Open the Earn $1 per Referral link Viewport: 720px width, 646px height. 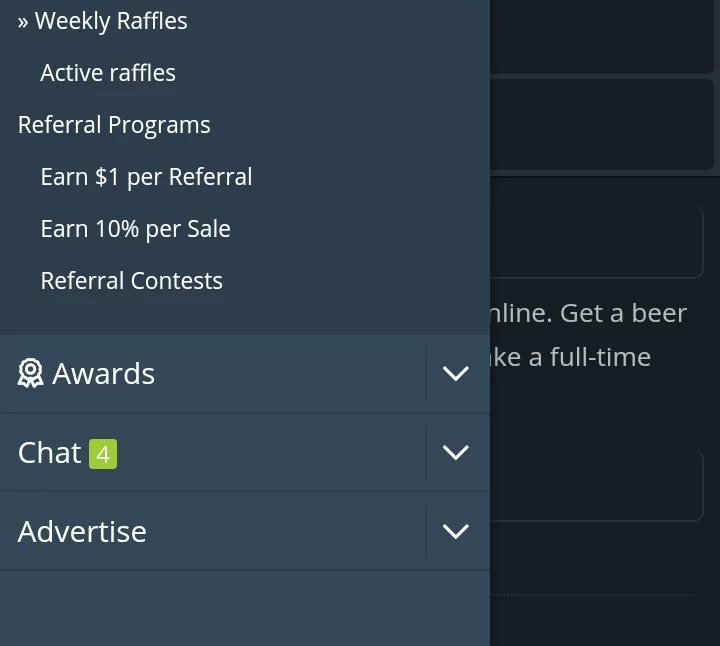tap(146, 177)
